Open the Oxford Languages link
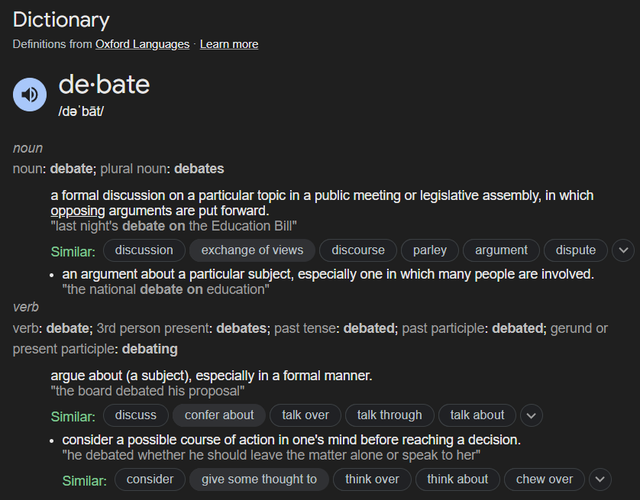 (142, 44)
